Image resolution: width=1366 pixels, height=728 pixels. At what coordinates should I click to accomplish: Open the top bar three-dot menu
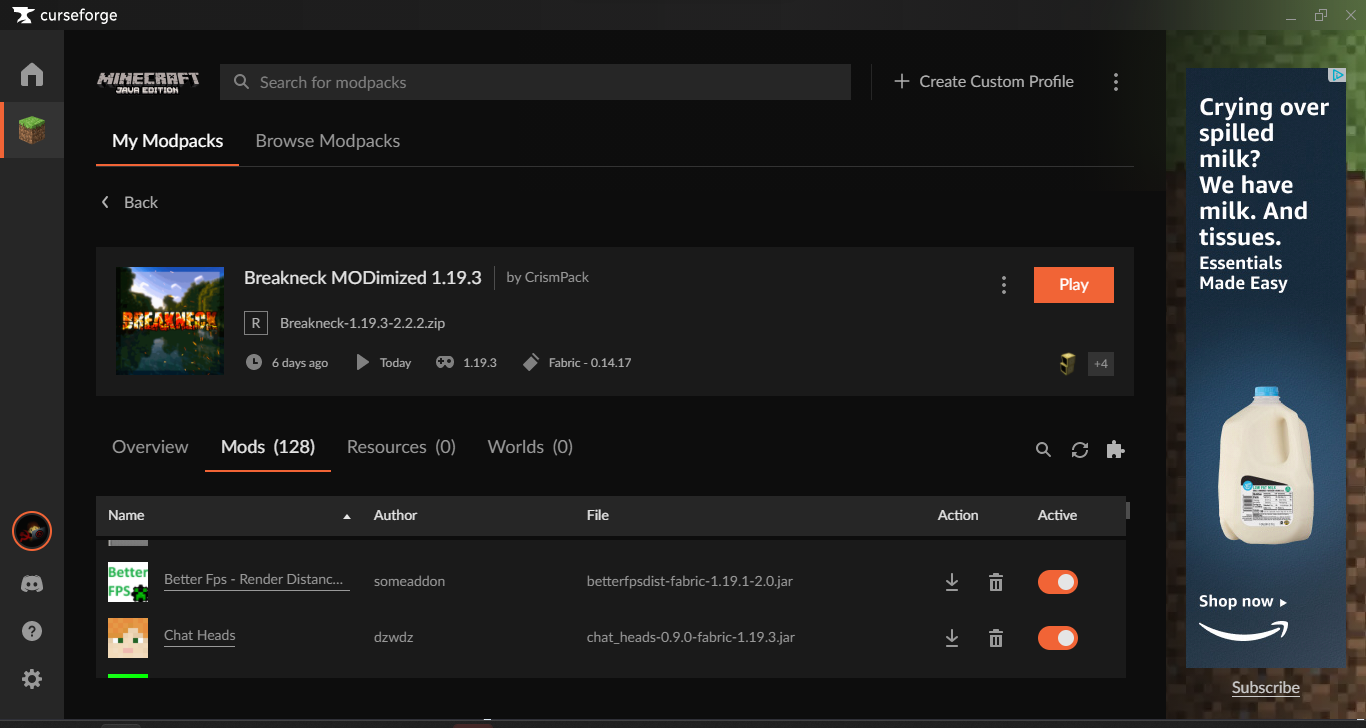pos(1116,82)
